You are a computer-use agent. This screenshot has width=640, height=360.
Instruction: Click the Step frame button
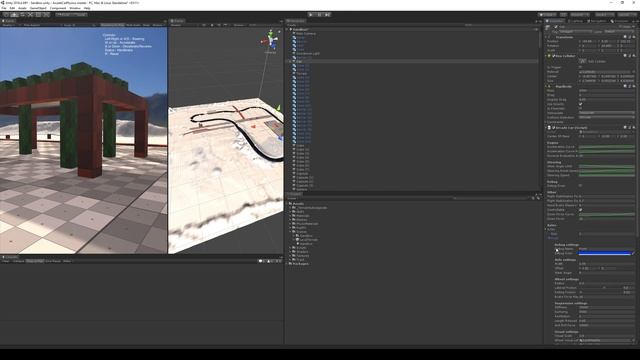[328, 15]
